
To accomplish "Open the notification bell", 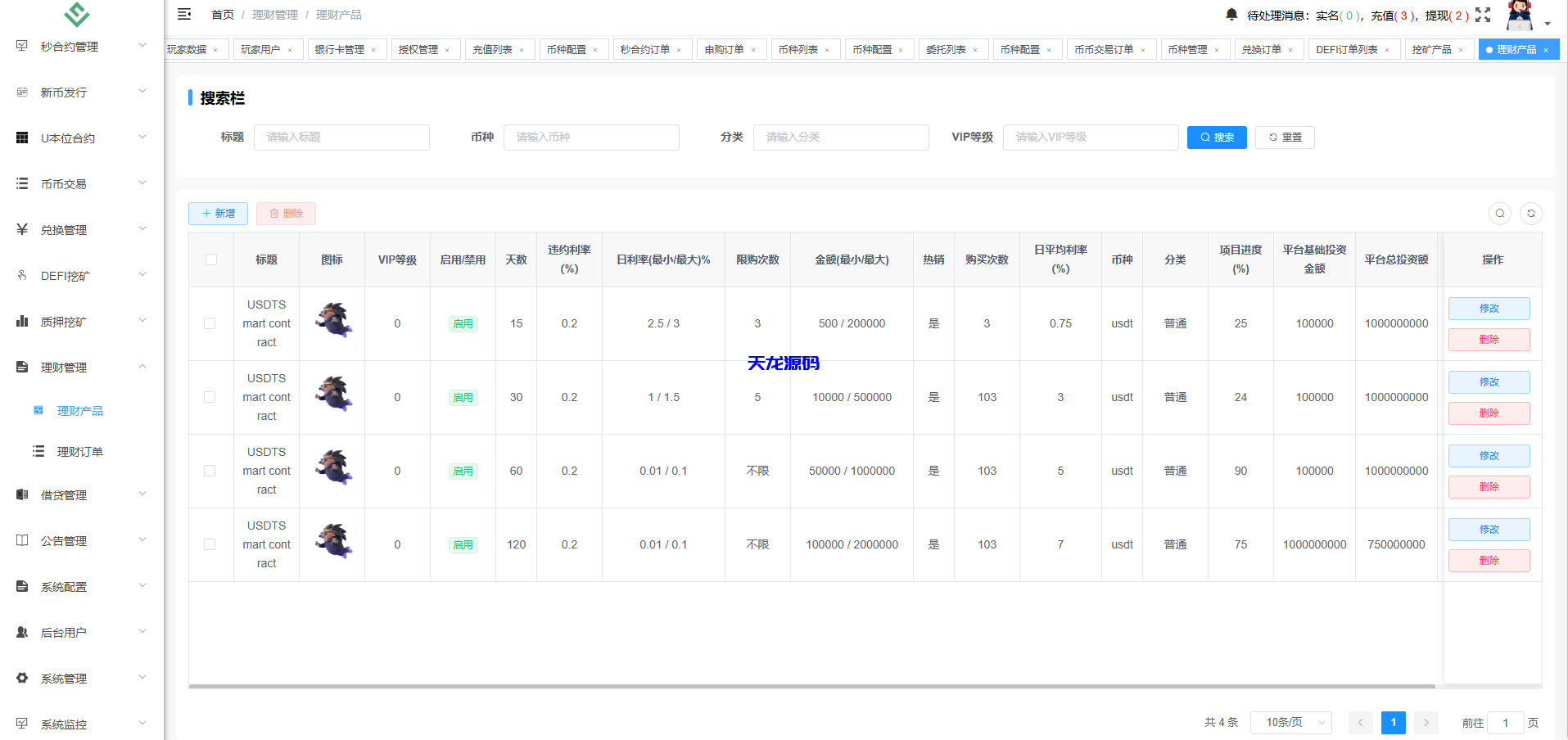I will click(x=1231, y=13).
